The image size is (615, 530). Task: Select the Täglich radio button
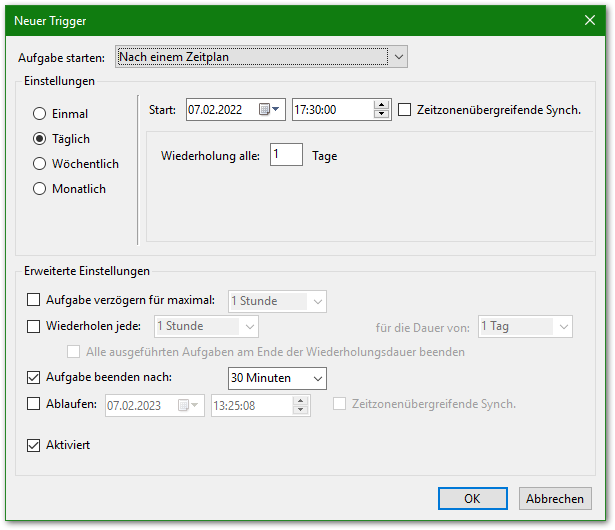pyautogui.click(x=40, y=139)
